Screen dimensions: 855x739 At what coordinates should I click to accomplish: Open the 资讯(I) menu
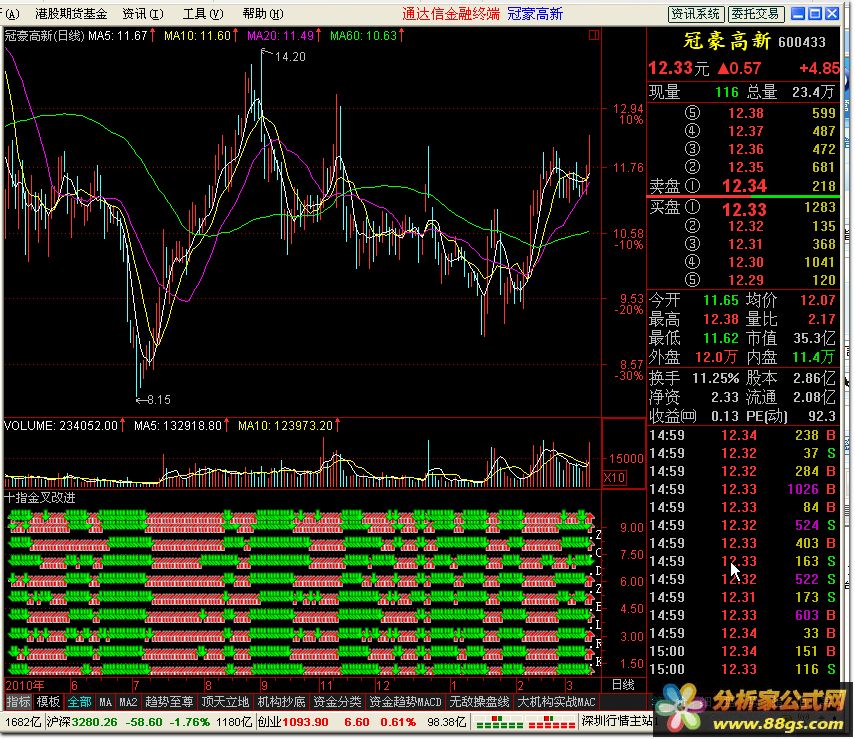[x=143, y=14]
